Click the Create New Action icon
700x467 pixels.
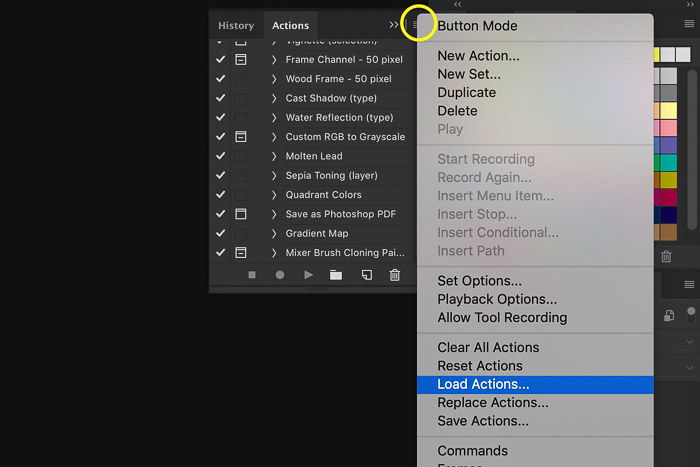coord(367,275)
